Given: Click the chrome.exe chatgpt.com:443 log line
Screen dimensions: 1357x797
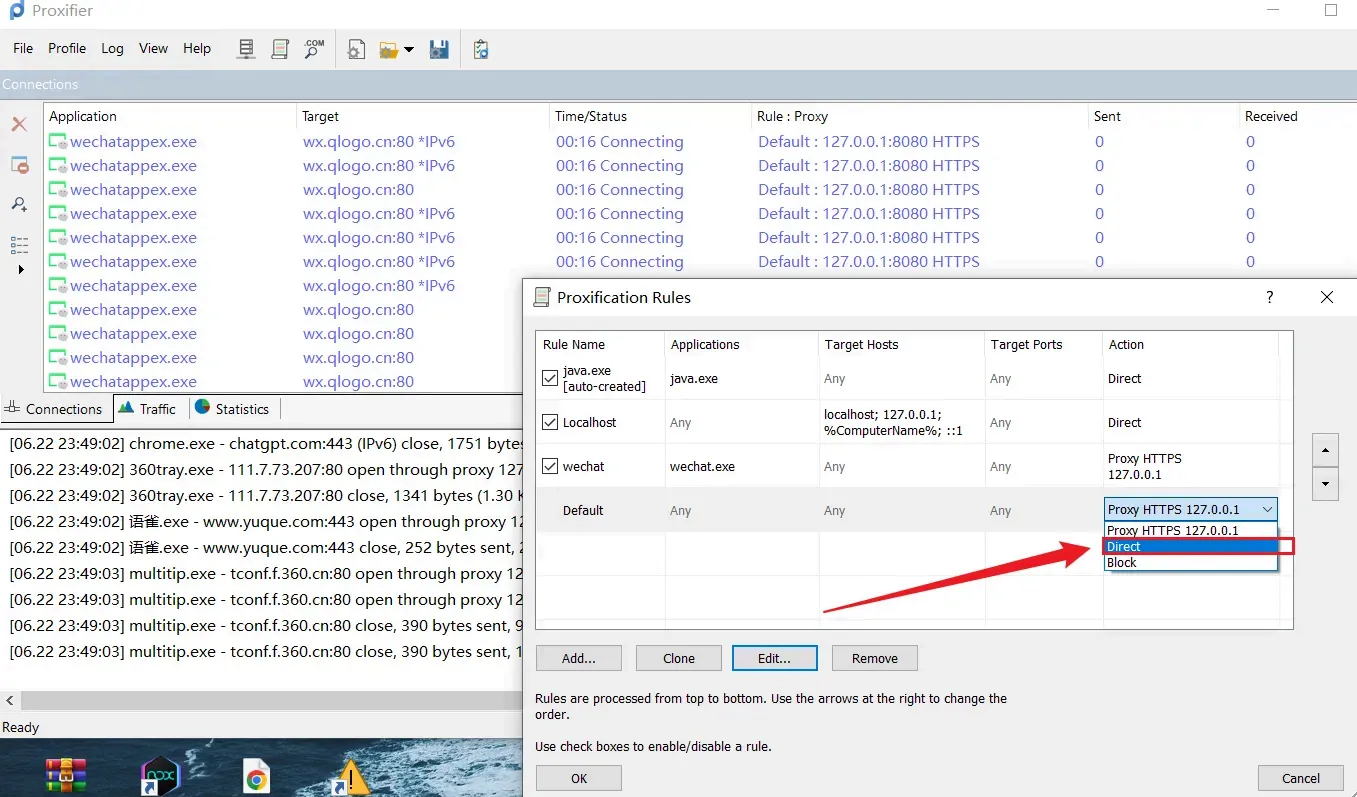Looking at the screenshot, I should (x=266, y=443).
